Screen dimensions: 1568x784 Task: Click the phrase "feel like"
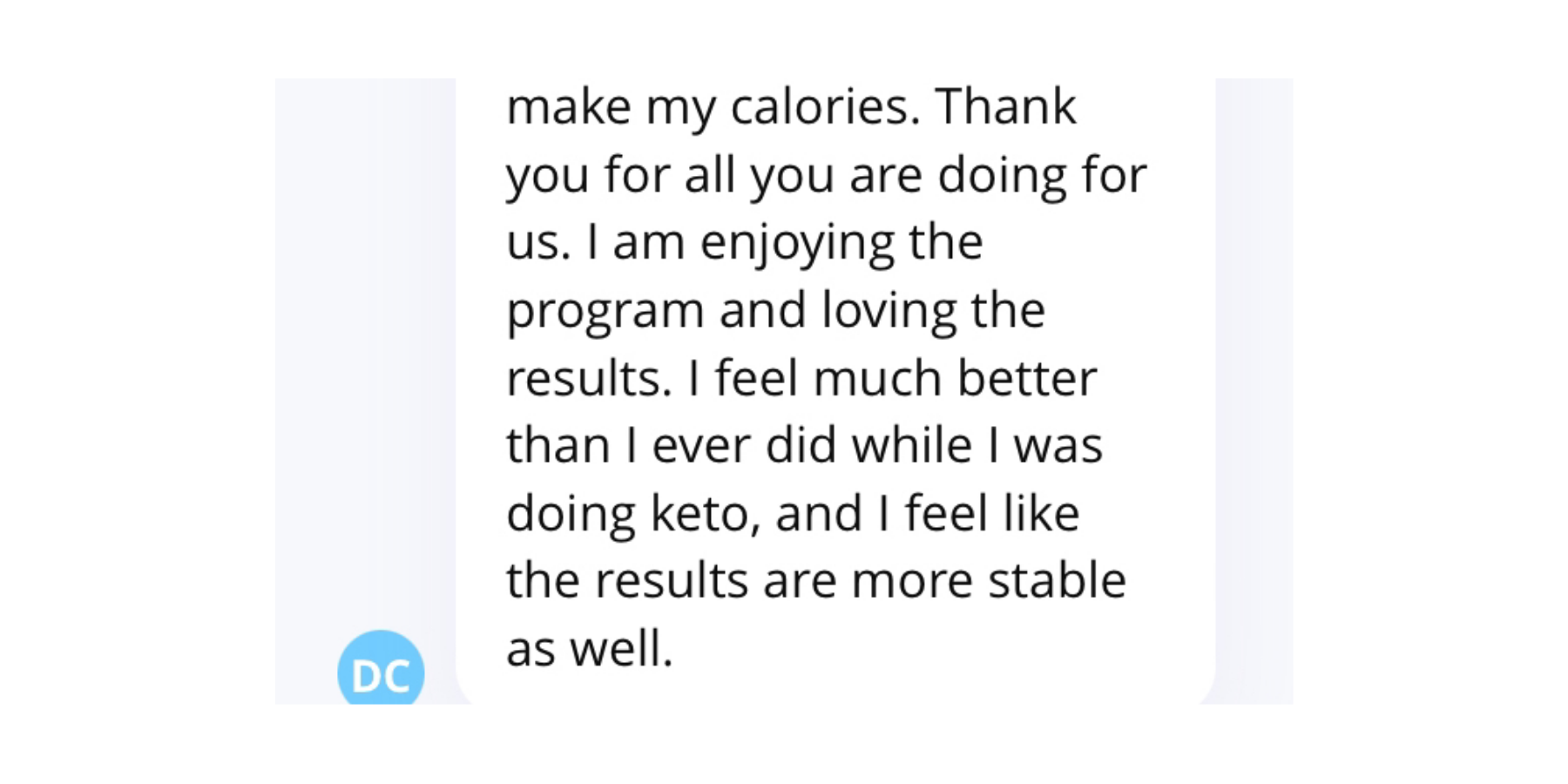point(991,513)
